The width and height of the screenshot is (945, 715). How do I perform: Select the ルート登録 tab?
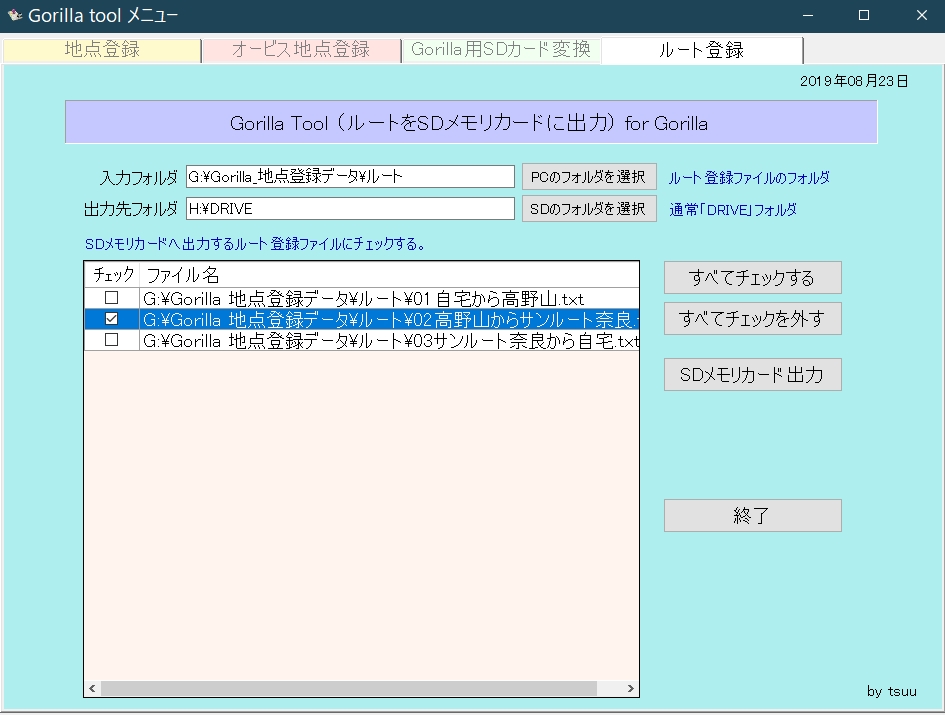pyautogui.click(x=701, y=50)
